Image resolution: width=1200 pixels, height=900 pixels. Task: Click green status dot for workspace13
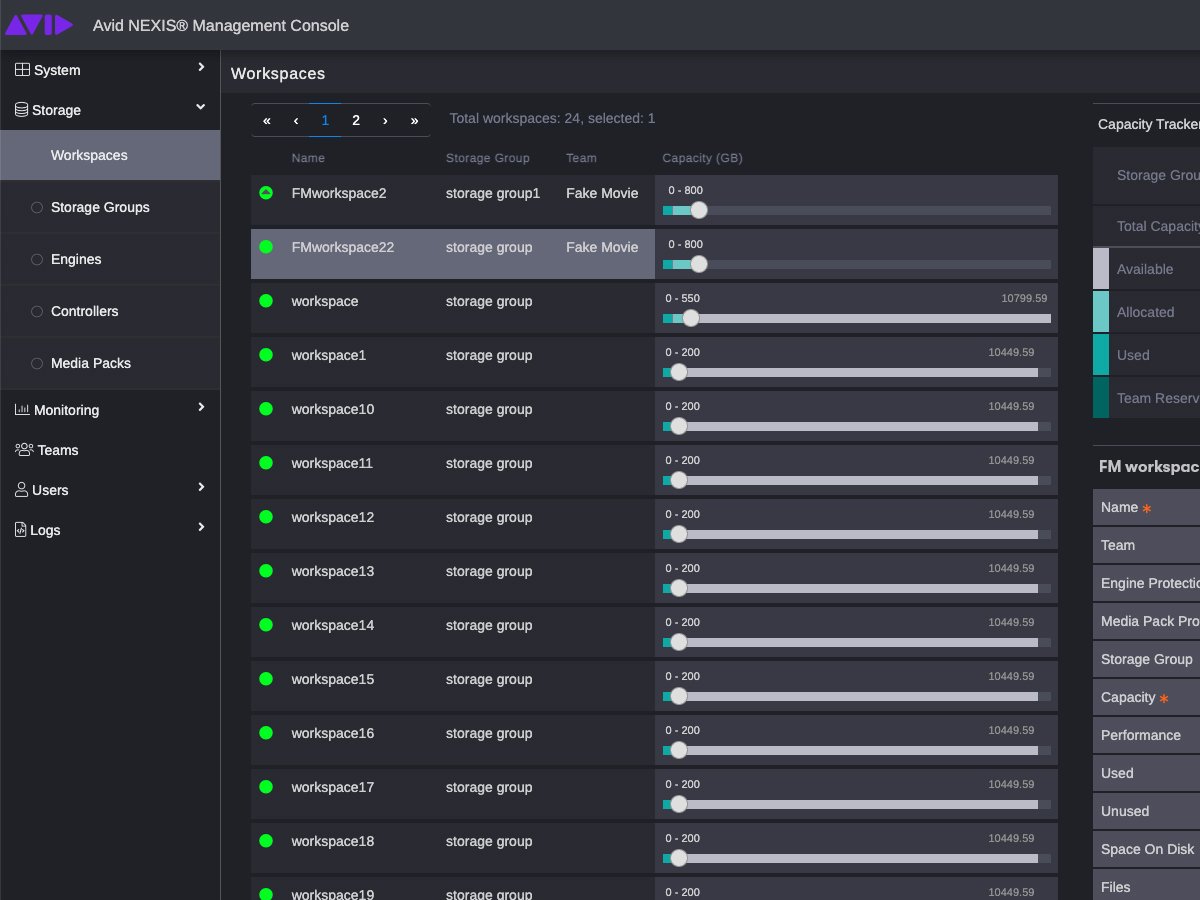[266, 571]
